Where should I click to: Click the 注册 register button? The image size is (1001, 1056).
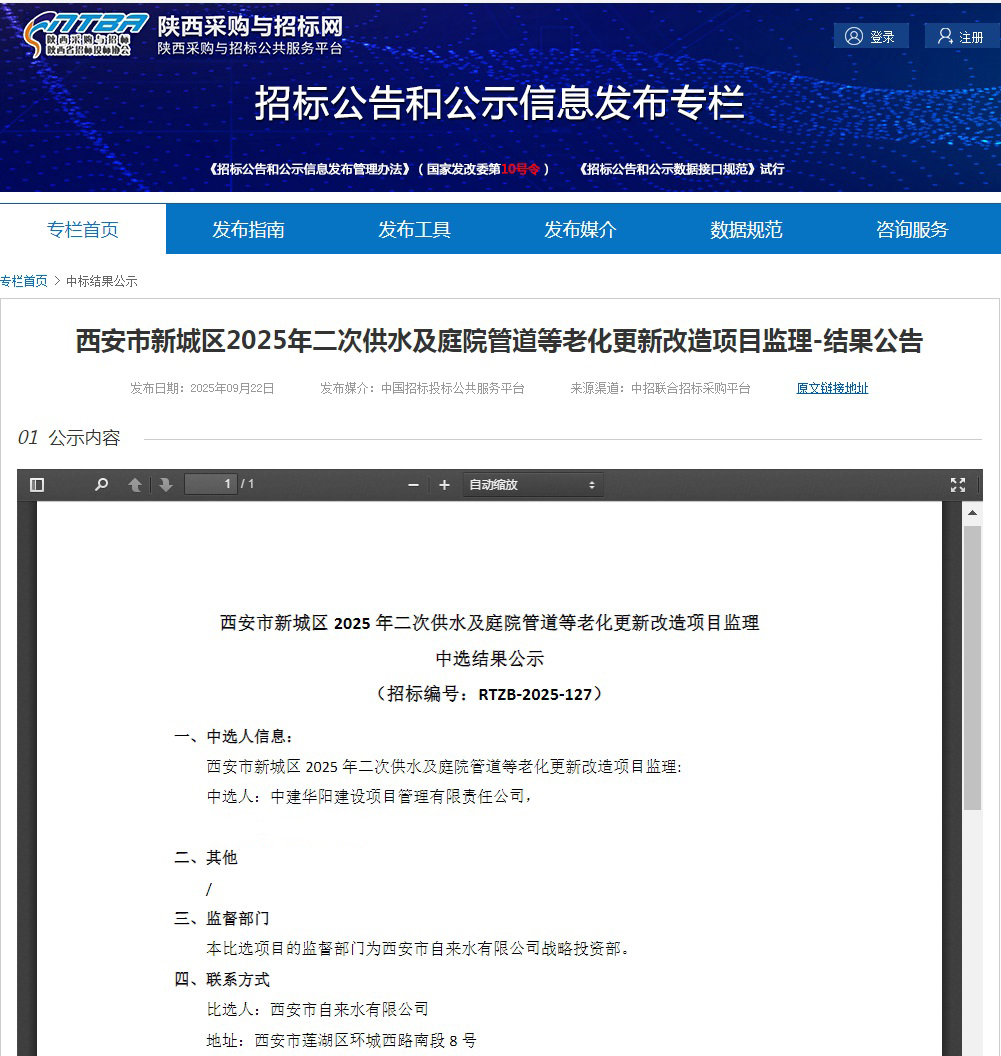click(x=960, y=37)
